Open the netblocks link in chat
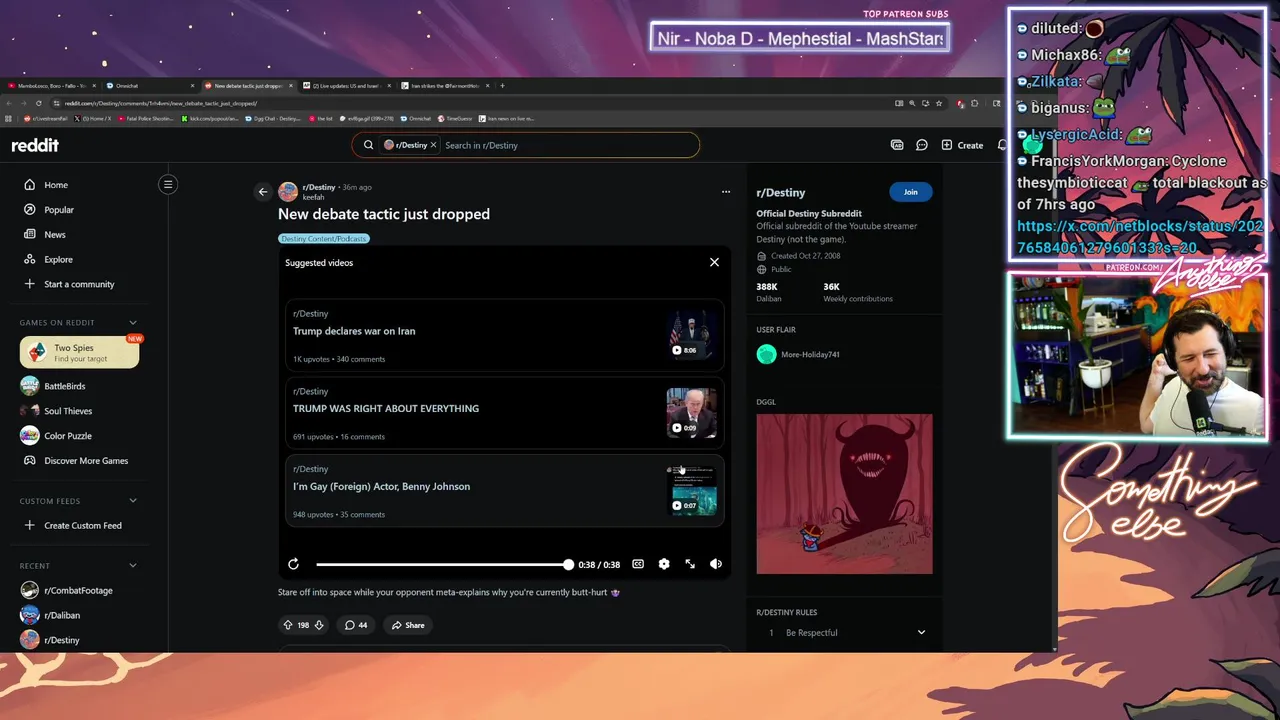The image size is (1280, 720). point(1140,237)
